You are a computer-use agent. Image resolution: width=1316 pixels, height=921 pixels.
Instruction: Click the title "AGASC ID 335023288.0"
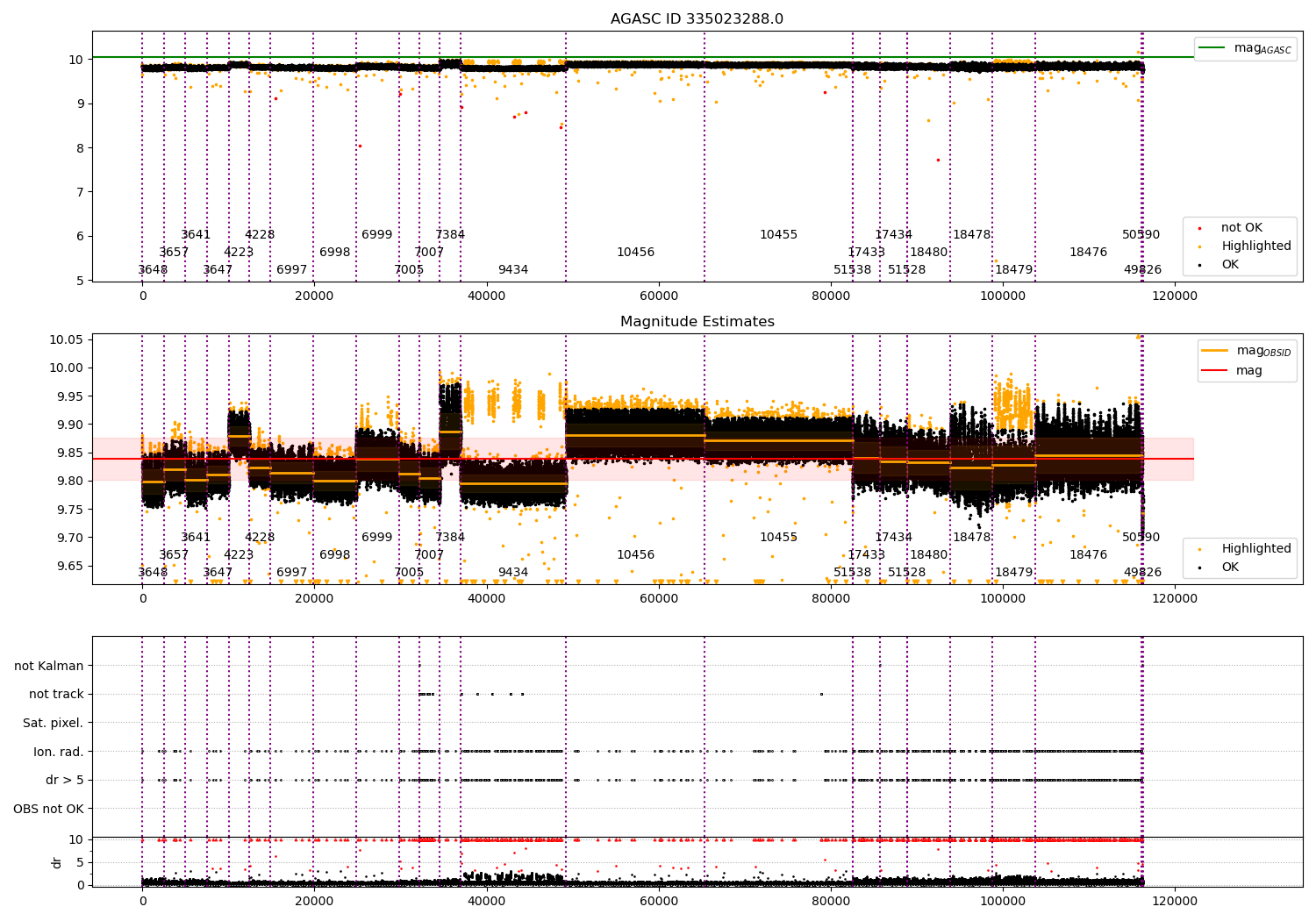pyautogui.click(x=697, y=19)
